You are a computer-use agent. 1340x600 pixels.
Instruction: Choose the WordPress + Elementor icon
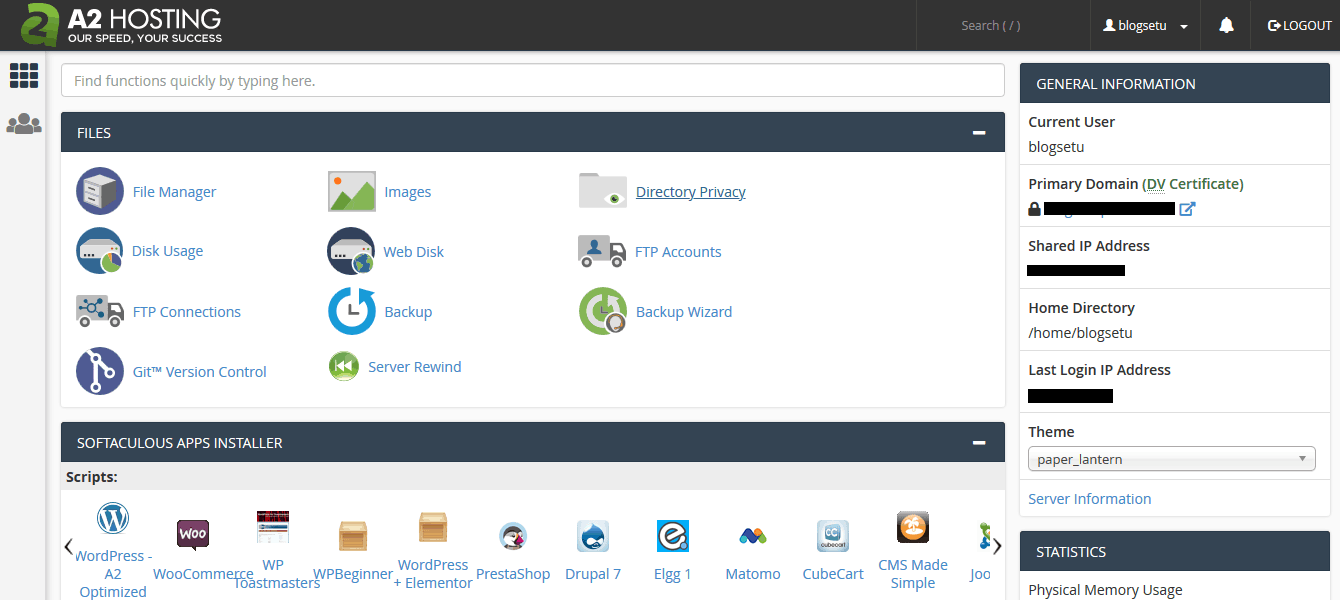click(433, 527)
